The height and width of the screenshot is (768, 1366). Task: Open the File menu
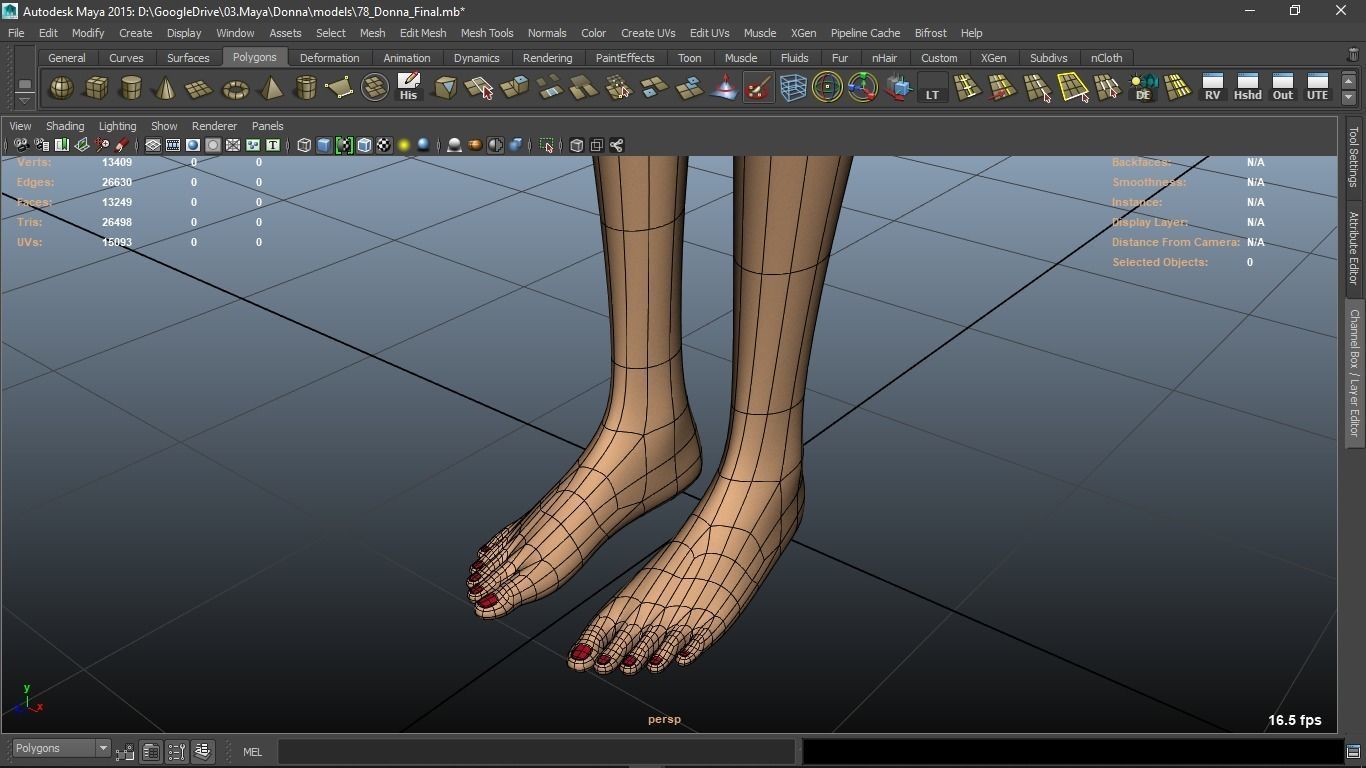click(16, 33)
